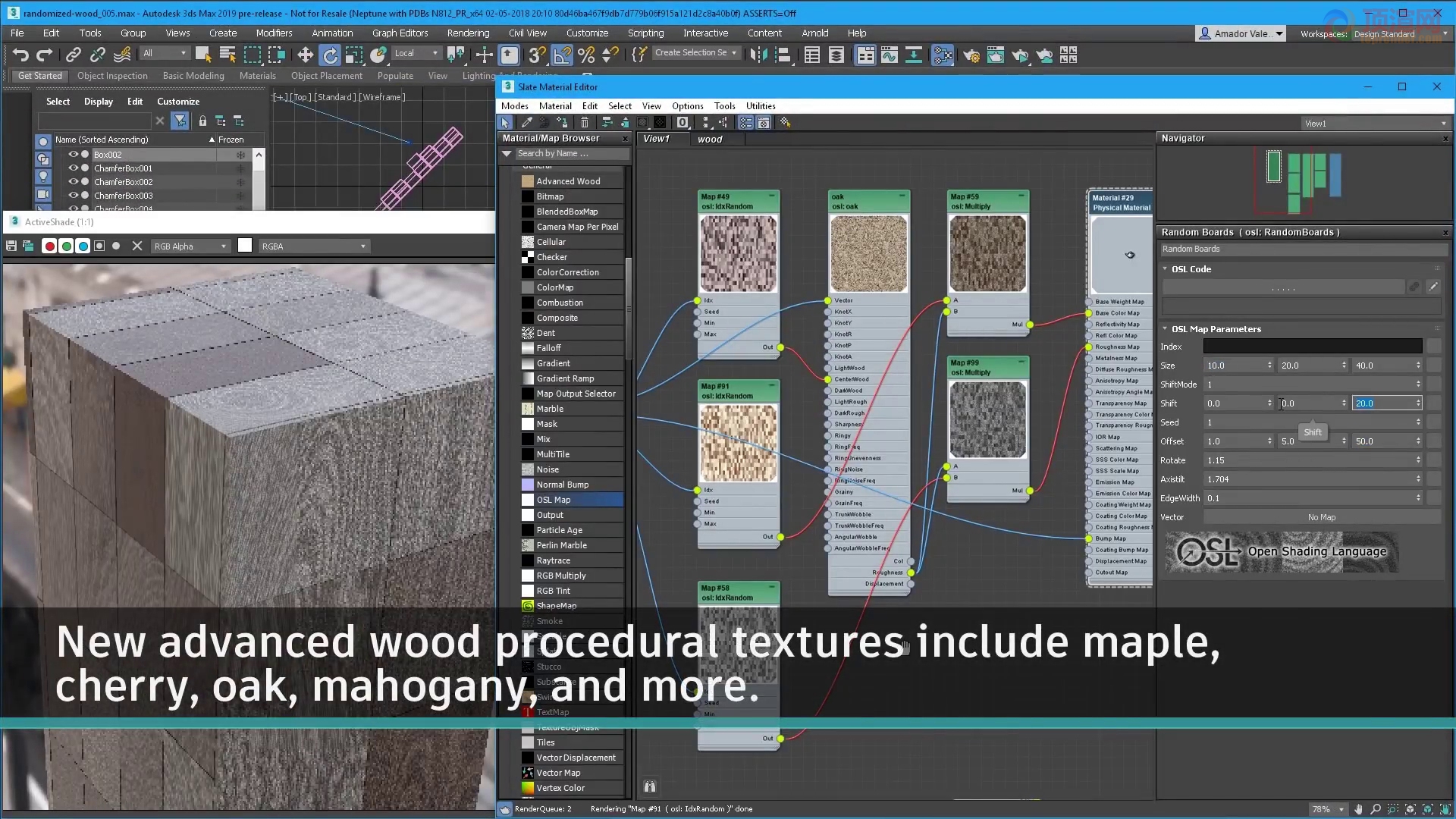Activate the Select and Link tool

pos(74,55)
